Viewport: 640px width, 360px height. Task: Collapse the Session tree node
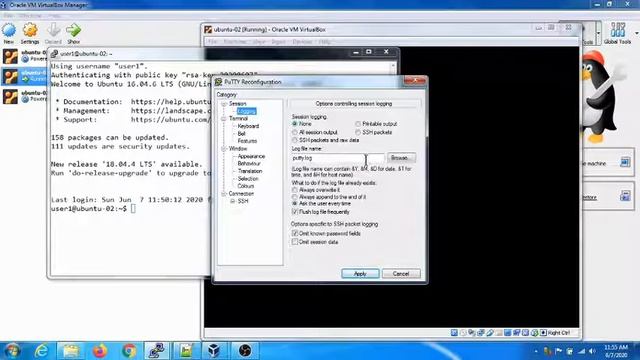click(x=224, y=104)
